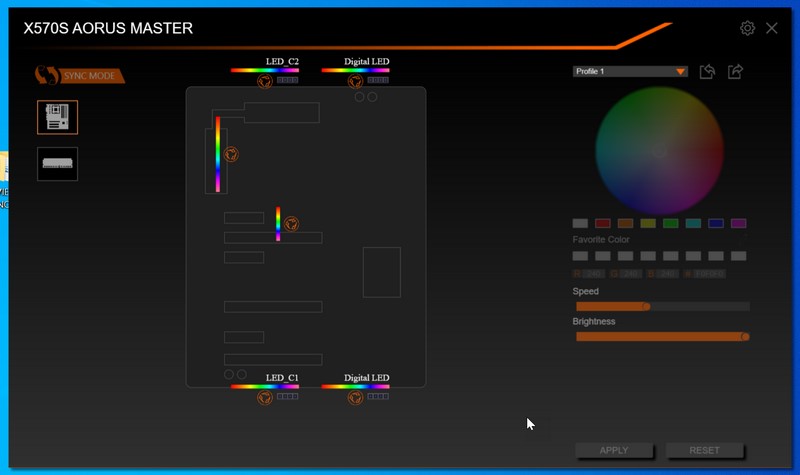
Task: Choose the purple preset color swatch
Action: coord(738,223)
